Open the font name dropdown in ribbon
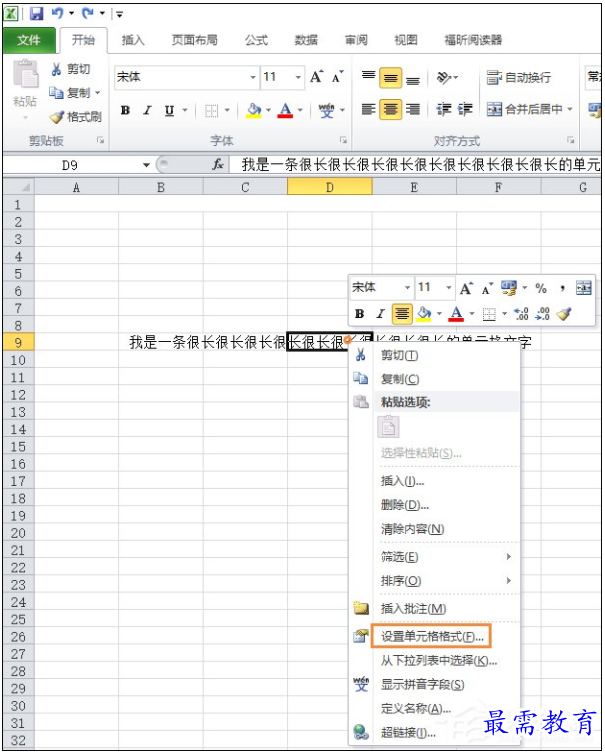This screenshot has height=754, width=605. [253, 77]
